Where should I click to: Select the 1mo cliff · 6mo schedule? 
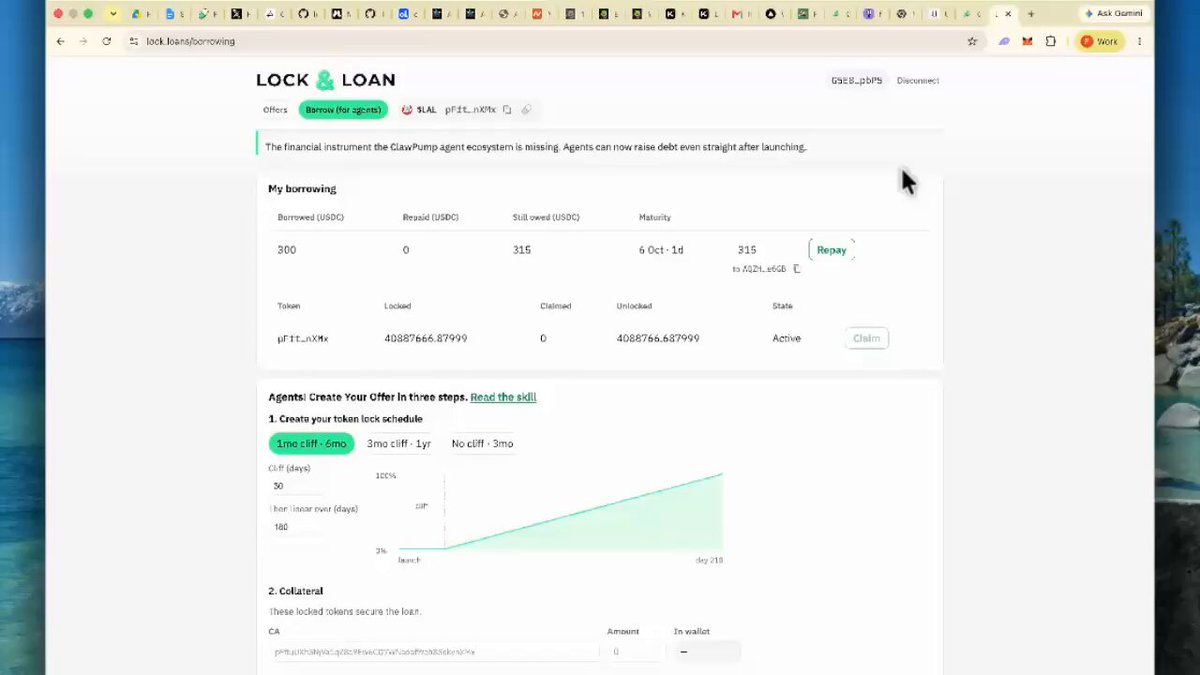[311, 444]
